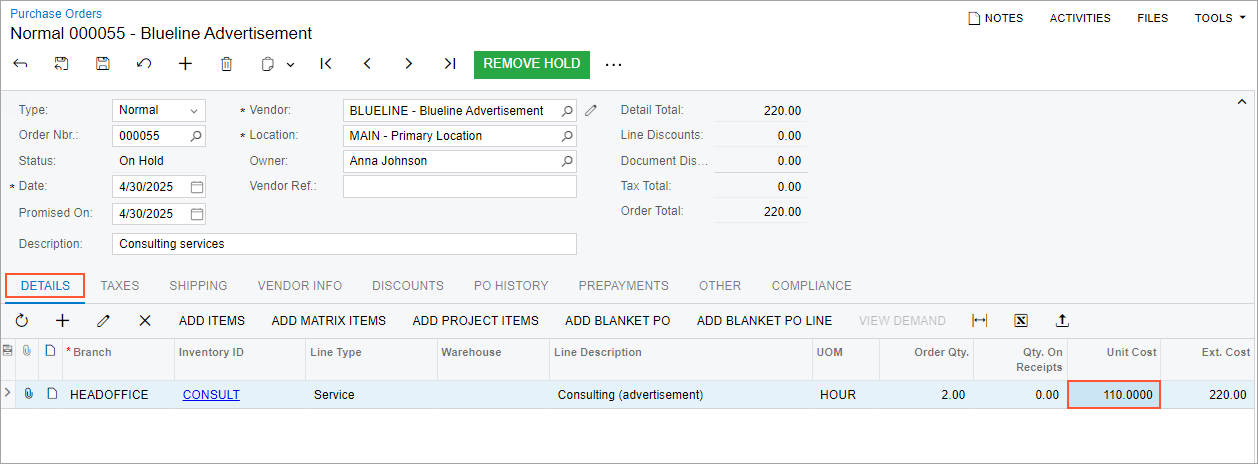The image size is (1258, 464).
Task: Click the Export to Excel grid icon
Action: (1021, 321)
